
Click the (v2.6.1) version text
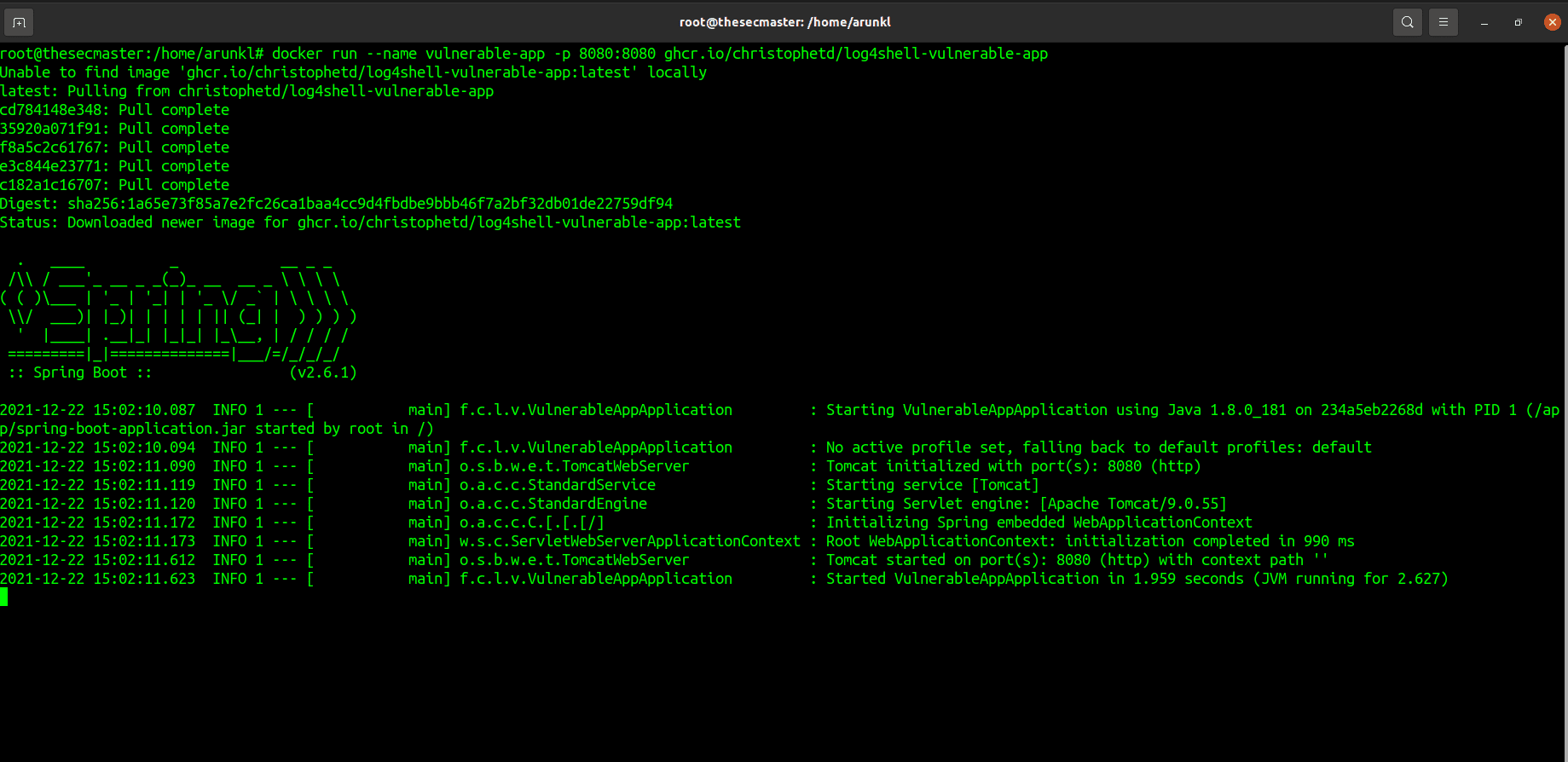323,372
